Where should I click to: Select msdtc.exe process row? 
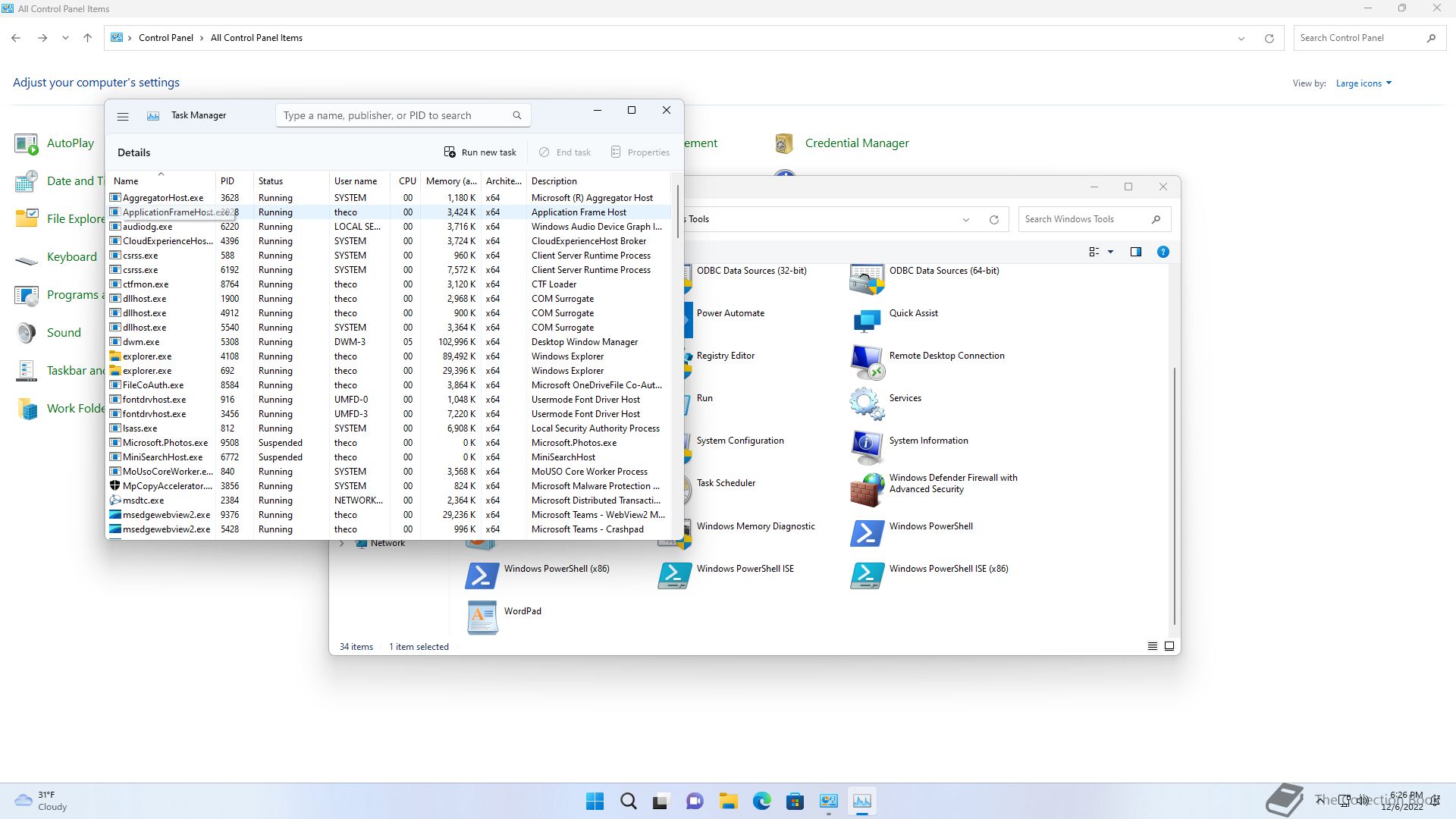388,500
